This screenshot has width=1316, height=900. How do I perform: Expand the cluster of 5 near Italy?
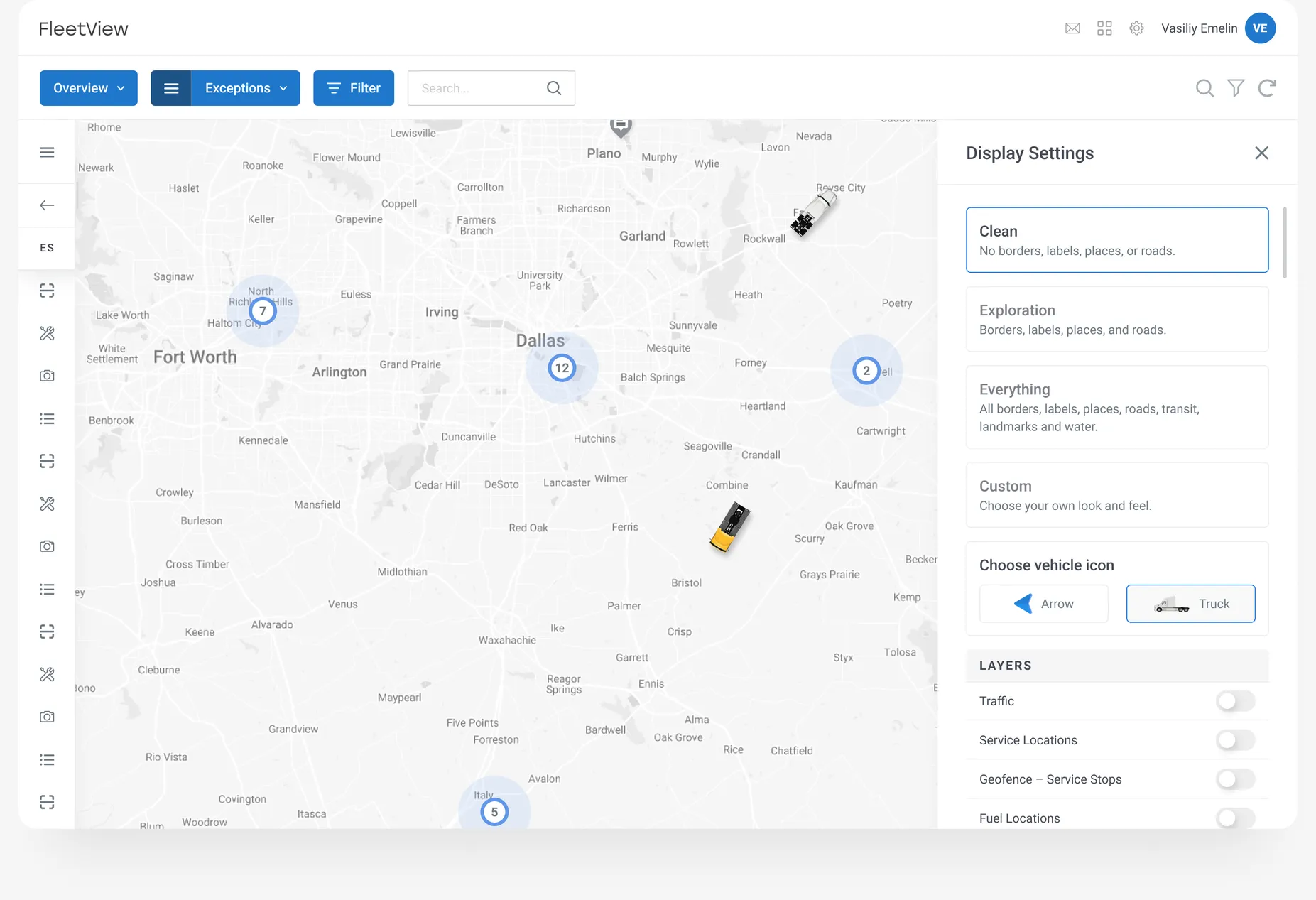tap(494, 812)
